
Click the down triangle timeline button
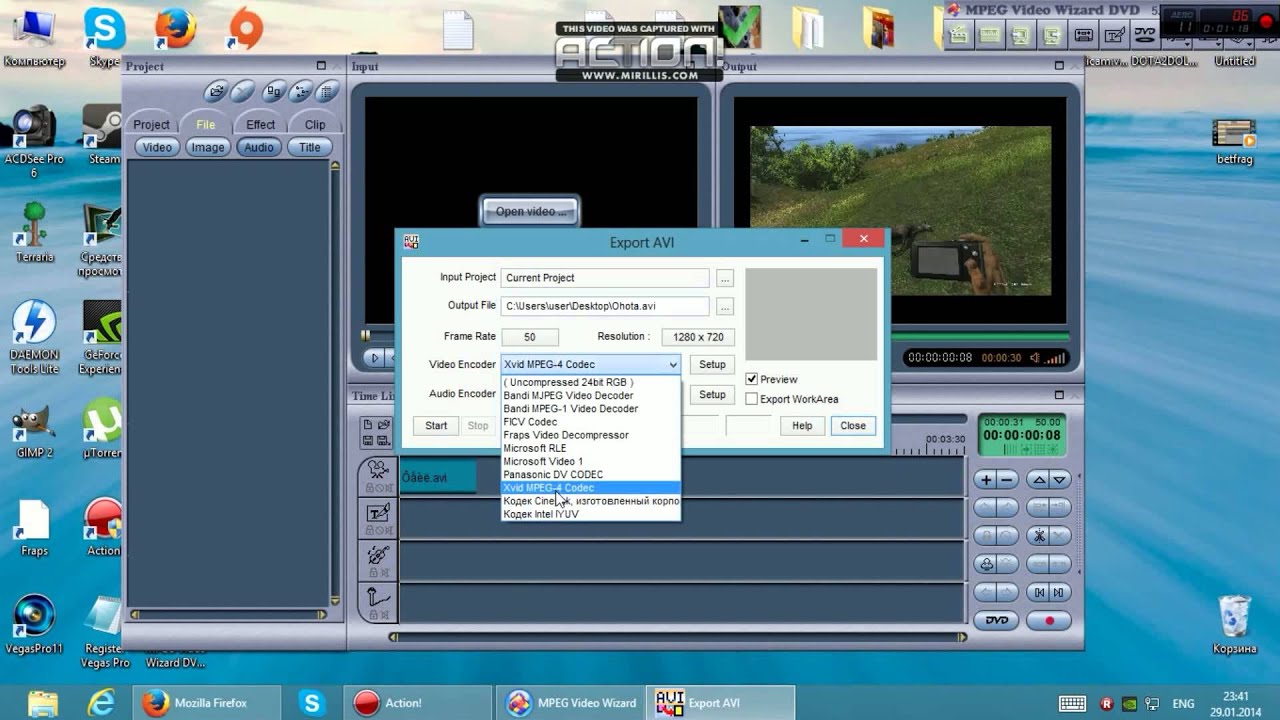pyautogui.click(x=1060, y=480)
